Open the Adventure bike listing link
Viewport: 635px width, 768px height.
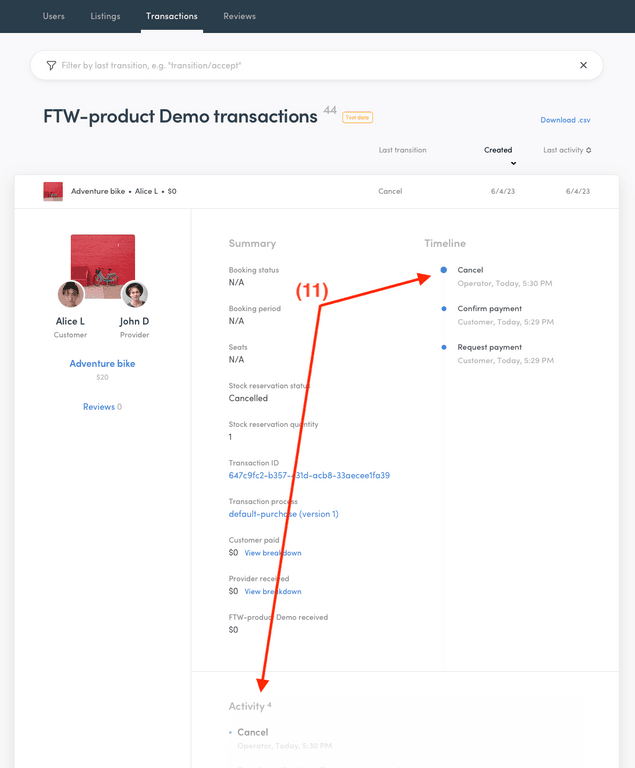pos(102,364)
